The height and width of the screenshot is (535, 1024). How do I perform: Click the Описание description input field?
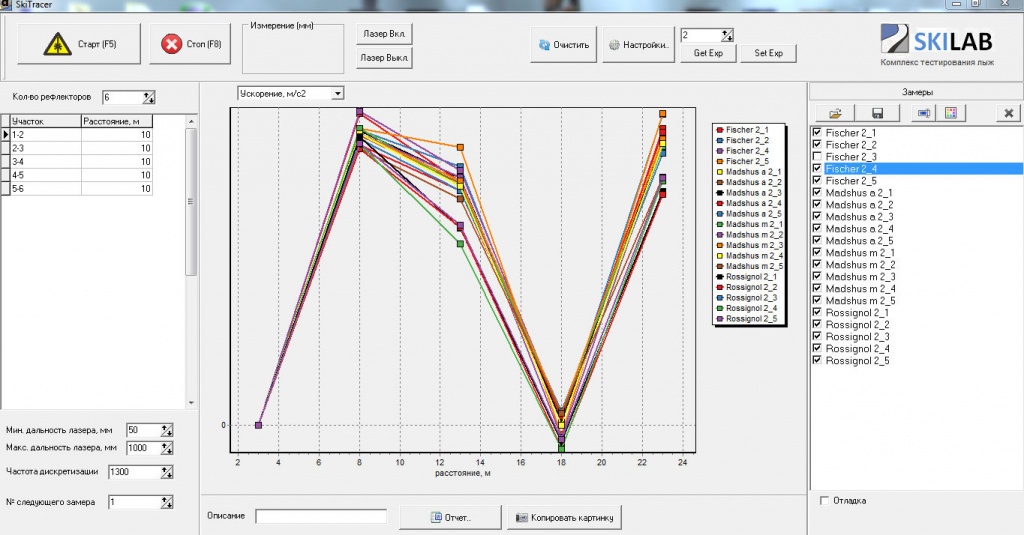click(321, 516)
